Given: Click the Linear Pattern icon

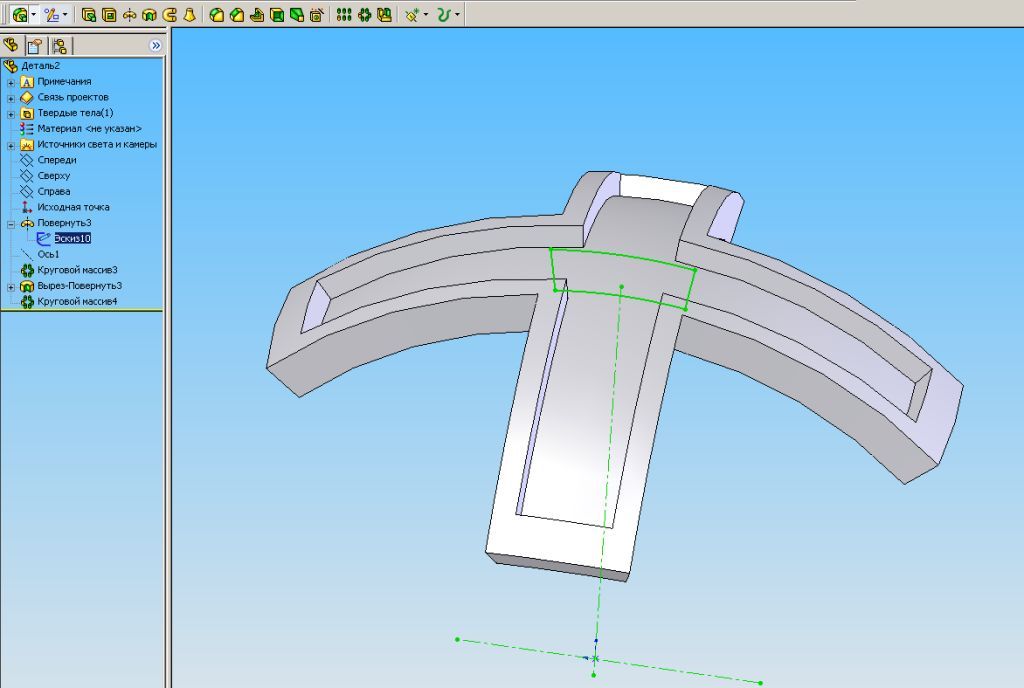Looking at the screenshot, I should click(x=344, y=15).
